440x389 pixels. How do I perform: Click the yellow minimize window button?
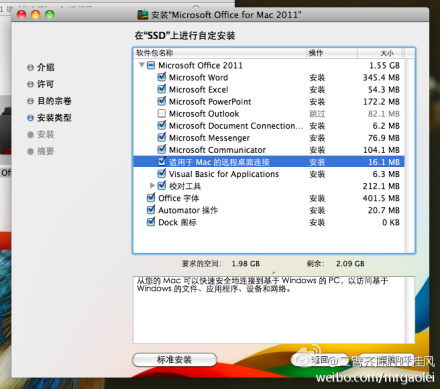36,15
